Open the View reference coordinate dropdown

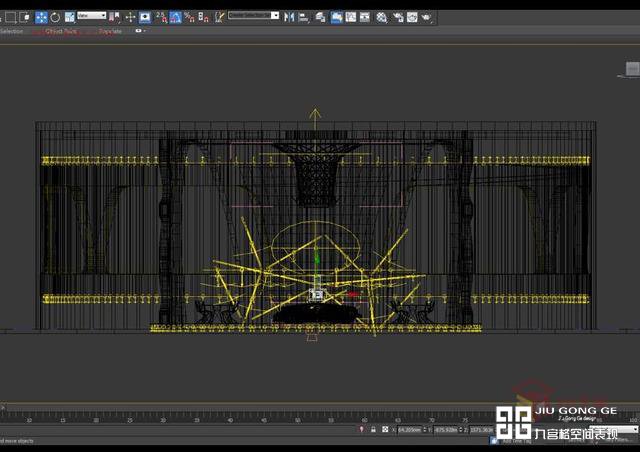(92, 16)
